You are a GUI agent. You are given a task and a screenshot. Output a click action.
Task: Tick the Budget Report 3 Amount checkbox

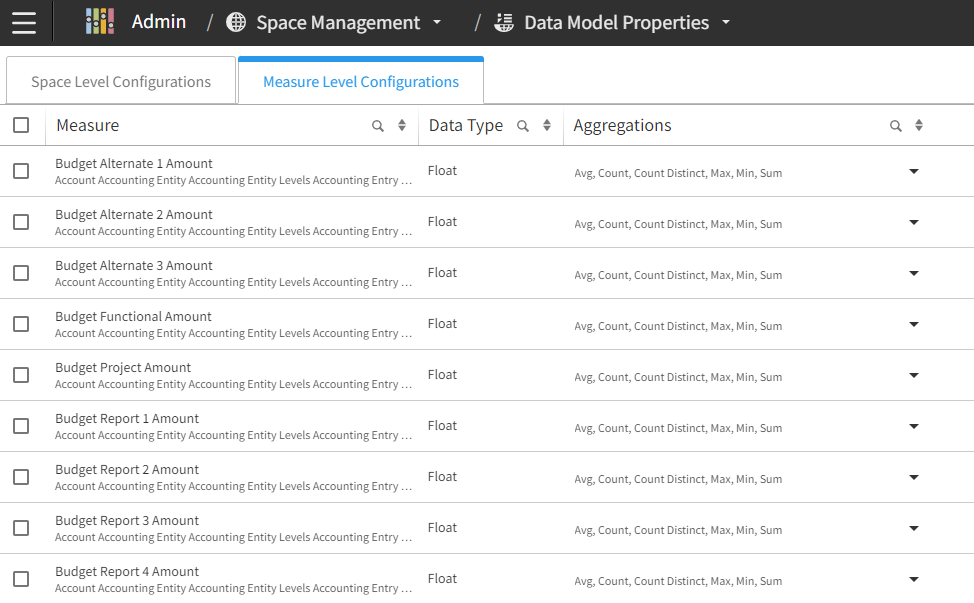(x=21, y=528)
